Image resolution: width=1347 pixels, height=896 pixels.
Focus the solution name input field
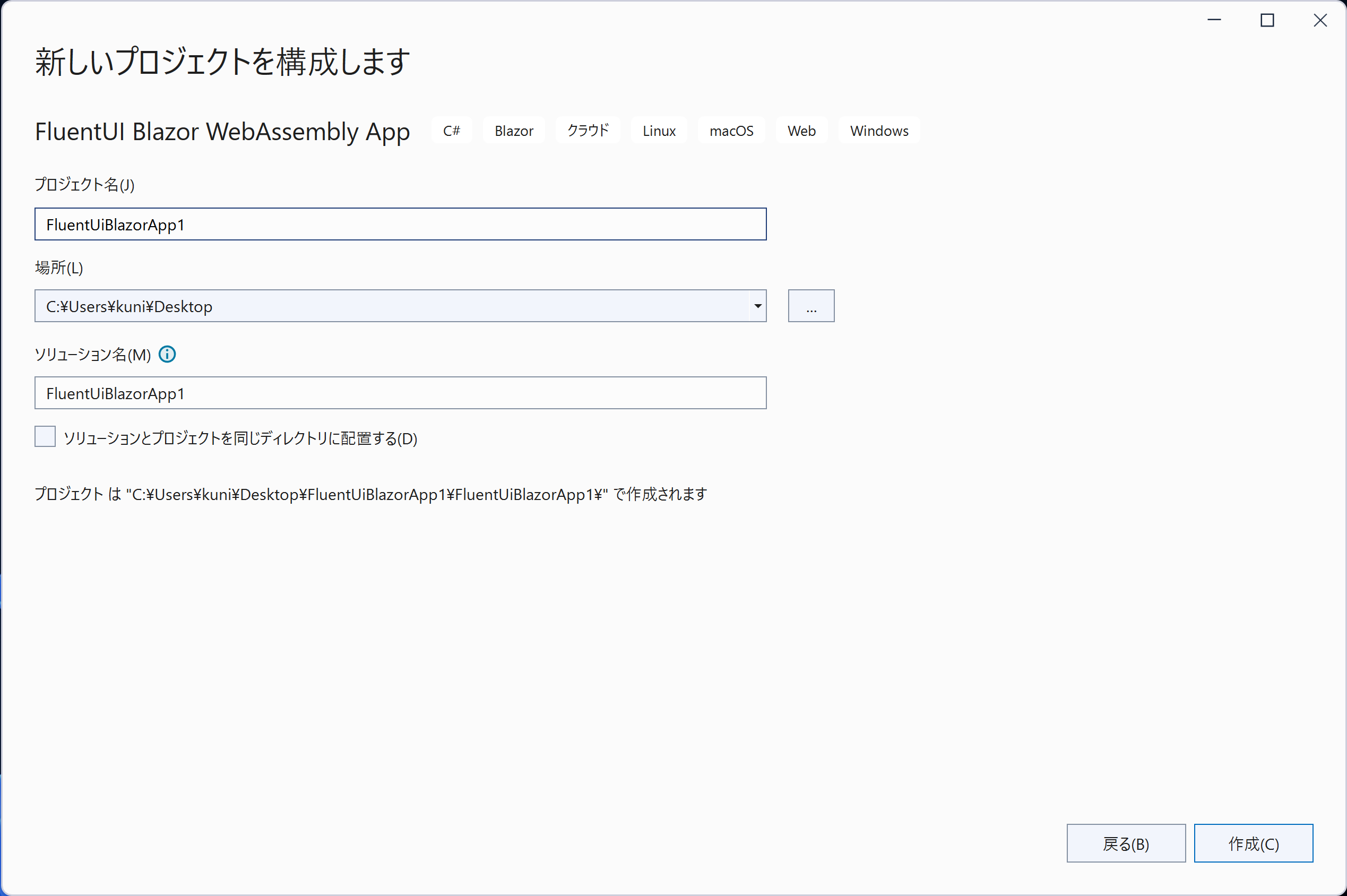401,393
